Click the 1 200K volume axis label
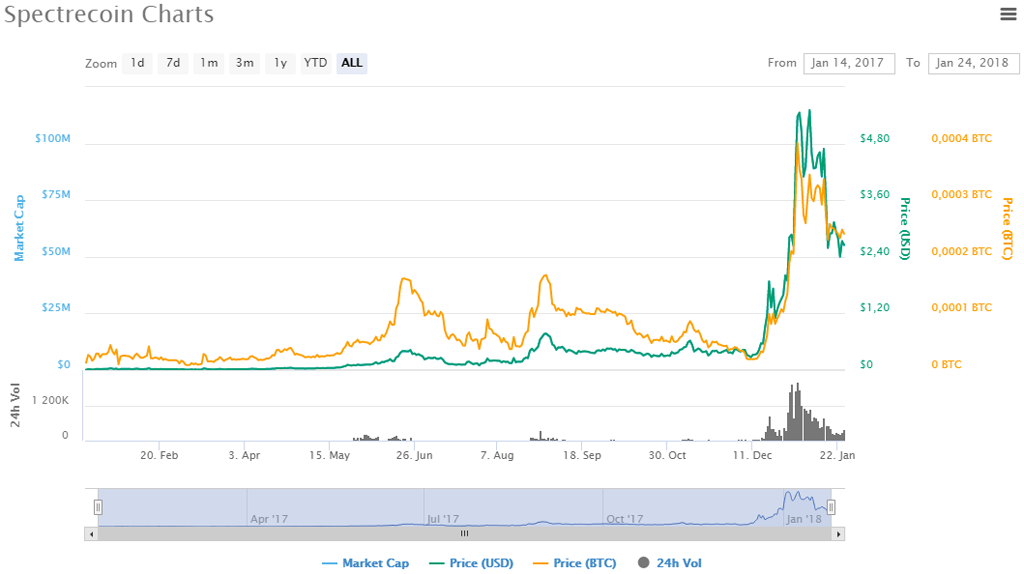1024x574 pixels. coord(50,400)
